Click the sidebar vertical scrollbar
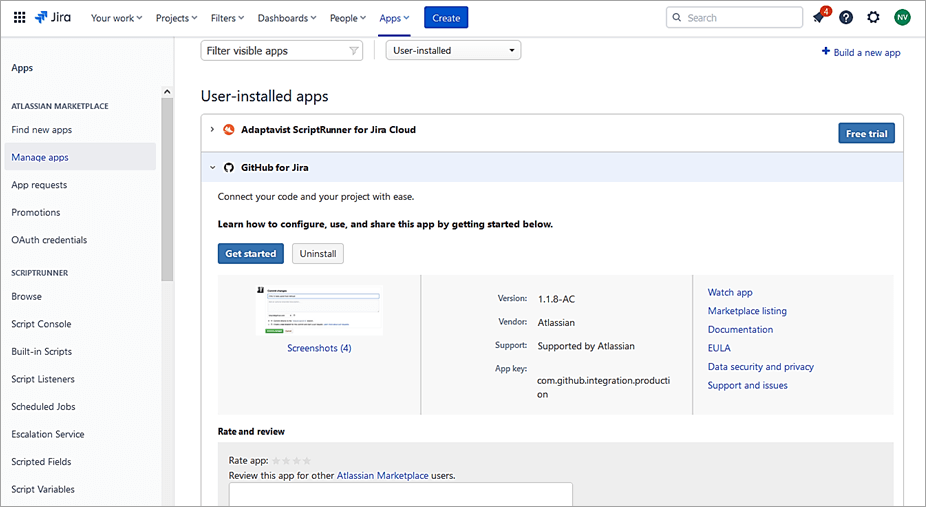This screenshot has height=507, width=926. pyautogui.click(x=167, y=189)
